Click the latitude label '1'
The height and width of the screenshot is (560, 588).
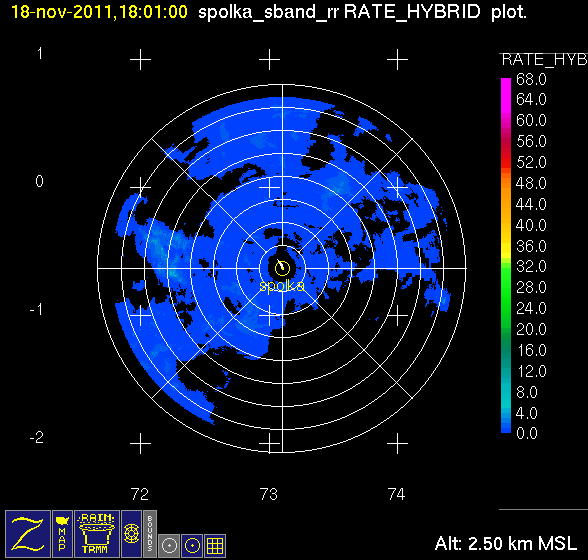(x=40, y=54)
